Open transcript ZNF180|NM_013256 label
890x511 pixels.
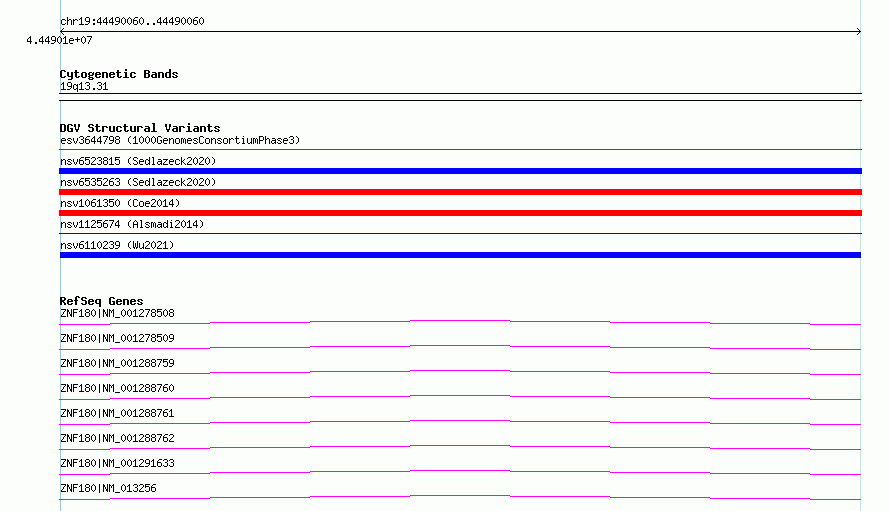coord(108,488)
